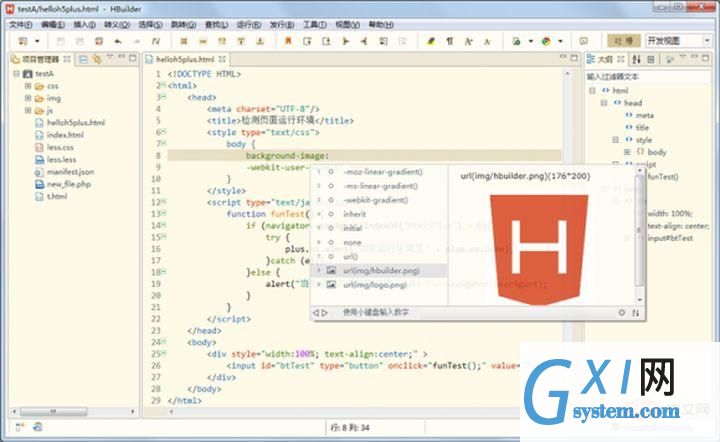Click the italic N toolbar icon

coord(156,41)
